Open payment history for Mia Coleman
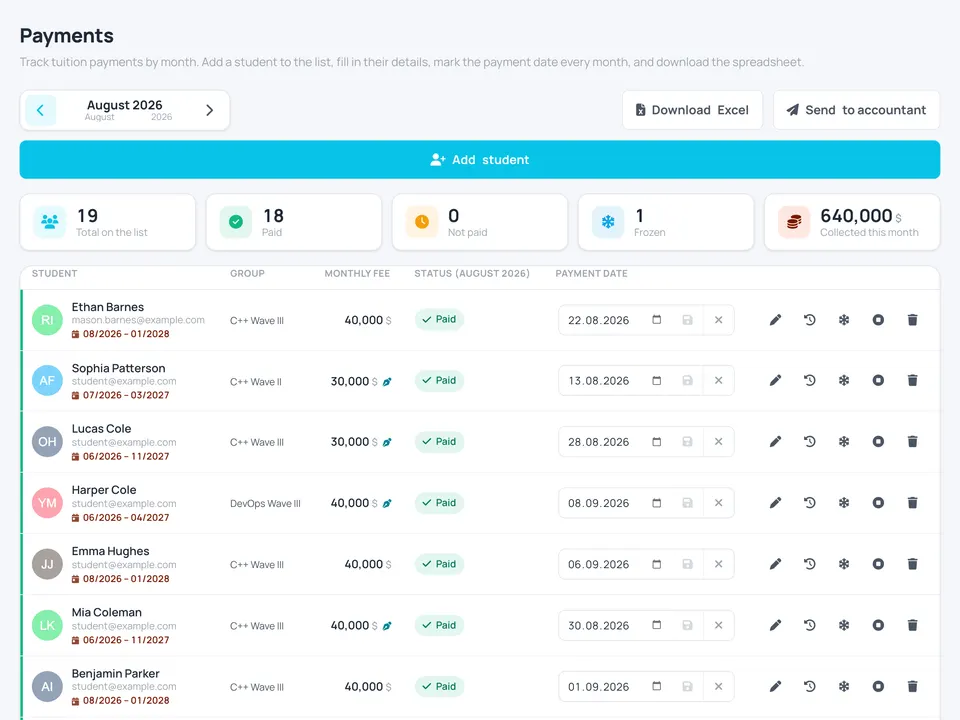This screenshot has height=720, width=960. coord(809,625)
